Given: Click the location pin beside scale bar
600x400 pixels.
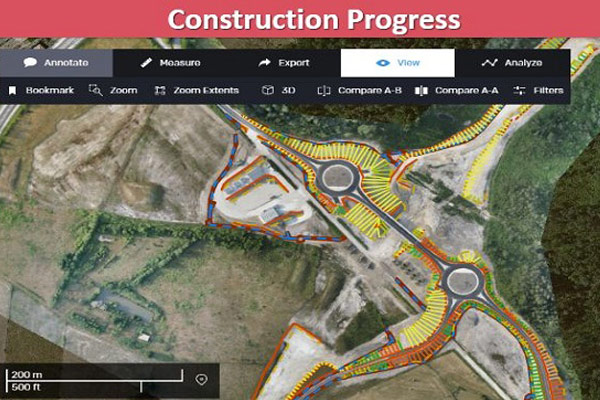Looking at the screenshot, I should click(202, 379).
